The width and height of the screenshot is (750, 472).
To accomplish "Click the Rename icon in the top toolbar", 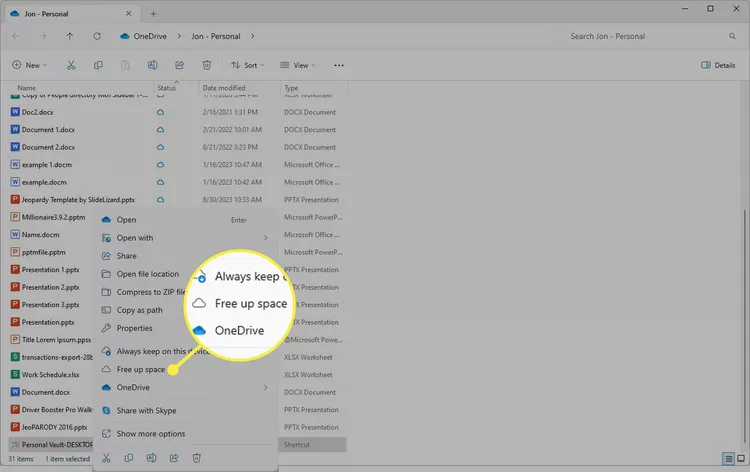I will click(152, 65).
